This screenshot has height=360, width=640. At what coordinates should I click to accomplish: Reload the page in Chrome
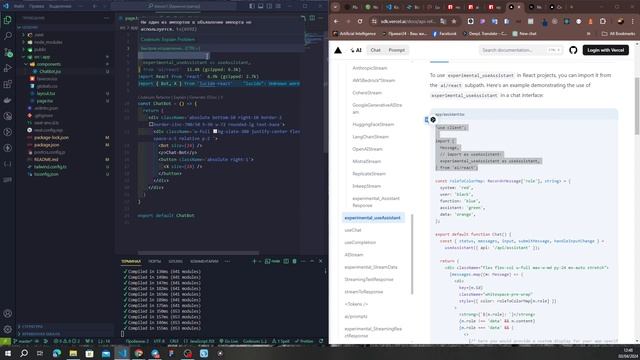[360, 21]
